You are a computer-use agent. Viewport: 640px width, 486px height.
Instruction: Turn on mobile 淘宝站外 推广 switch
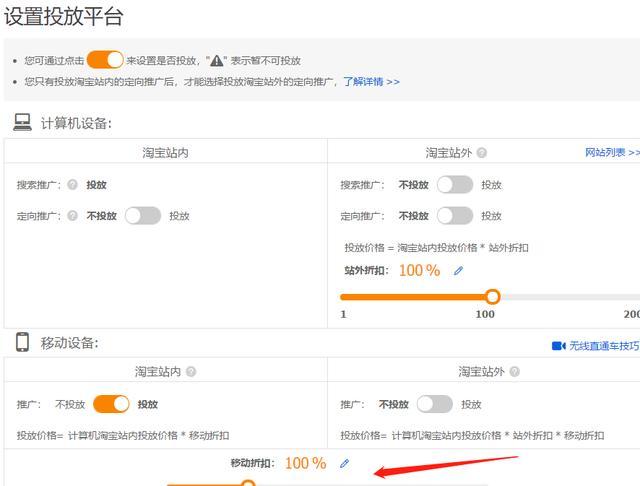pos(434,404)
